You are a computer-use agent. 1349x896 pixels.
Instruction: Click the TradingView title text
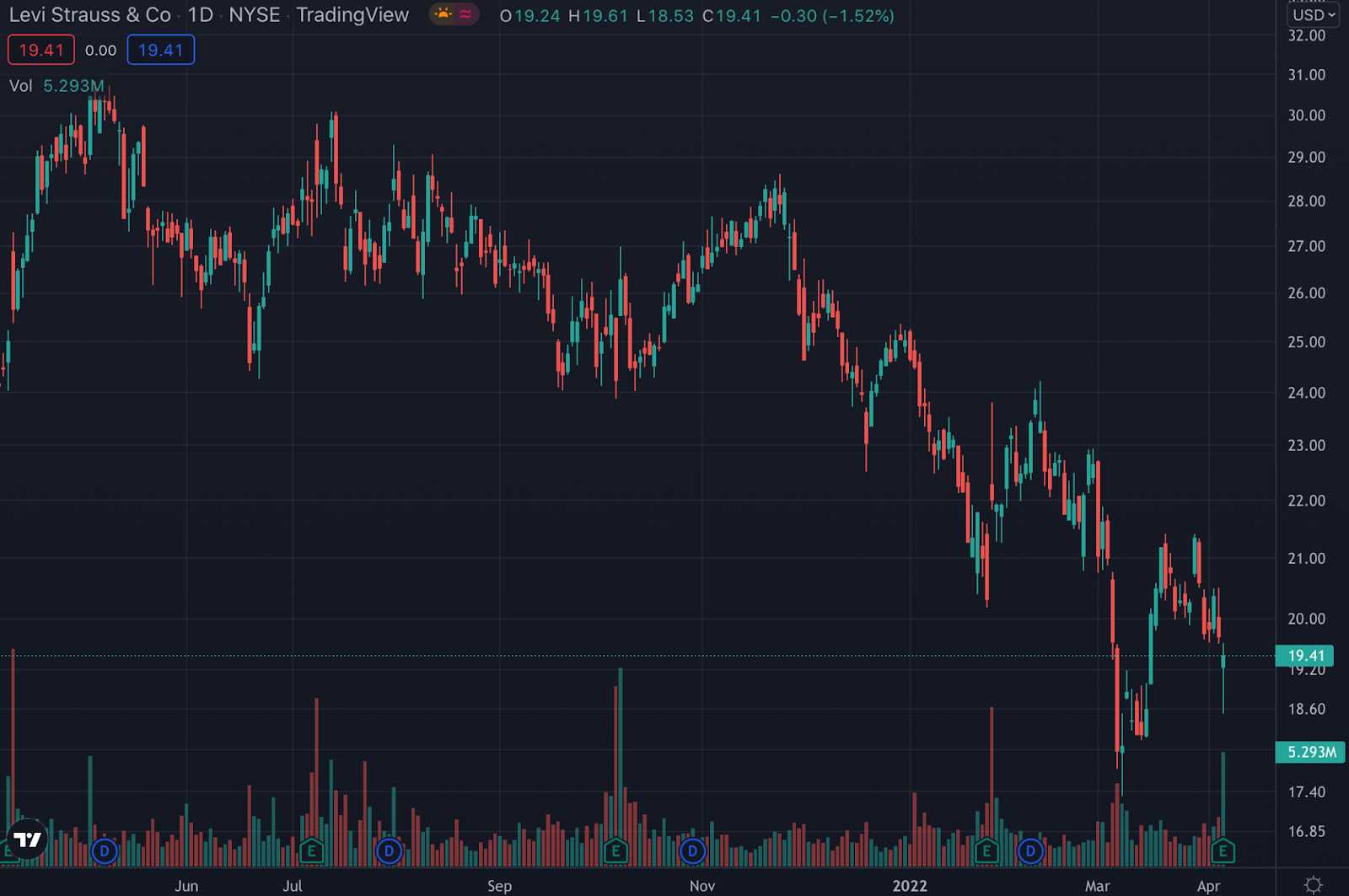pyautogui.click(x=352, y=15)
